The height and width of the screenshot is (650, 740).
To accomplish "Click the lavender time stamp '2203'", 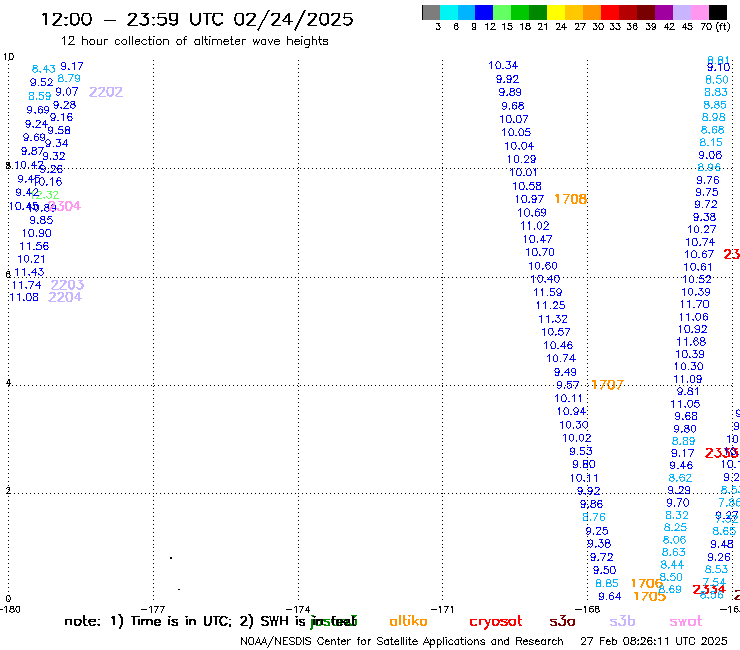I will 67,285.
